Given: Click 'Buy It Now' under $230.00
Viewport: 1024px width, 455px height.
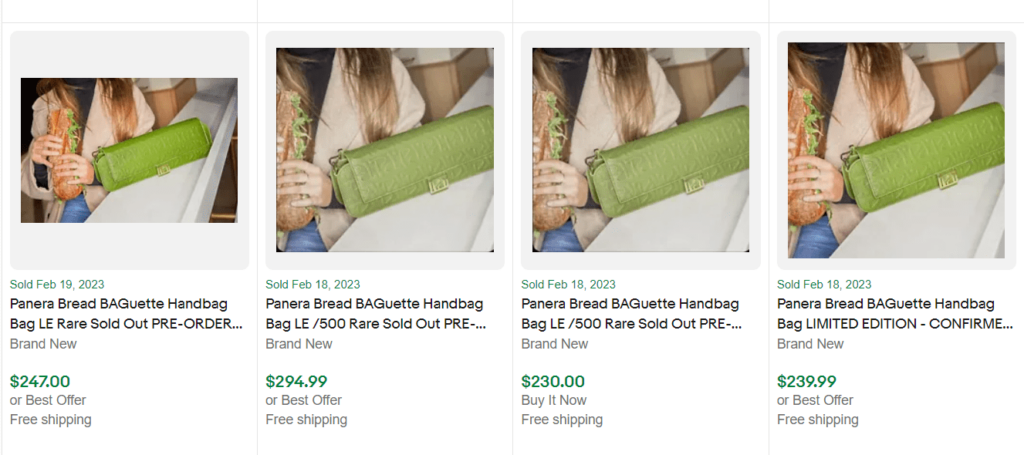Looking at the screenshot, I should pos(554,400).
